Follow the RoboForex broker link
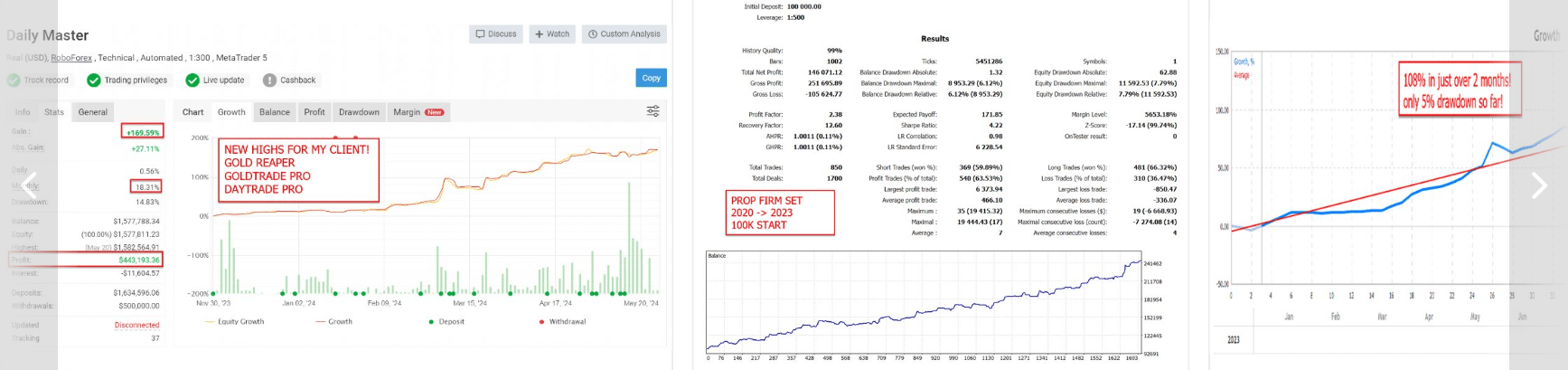The width and height of the screenshot is (1568, 370). [x=71, y=58]
